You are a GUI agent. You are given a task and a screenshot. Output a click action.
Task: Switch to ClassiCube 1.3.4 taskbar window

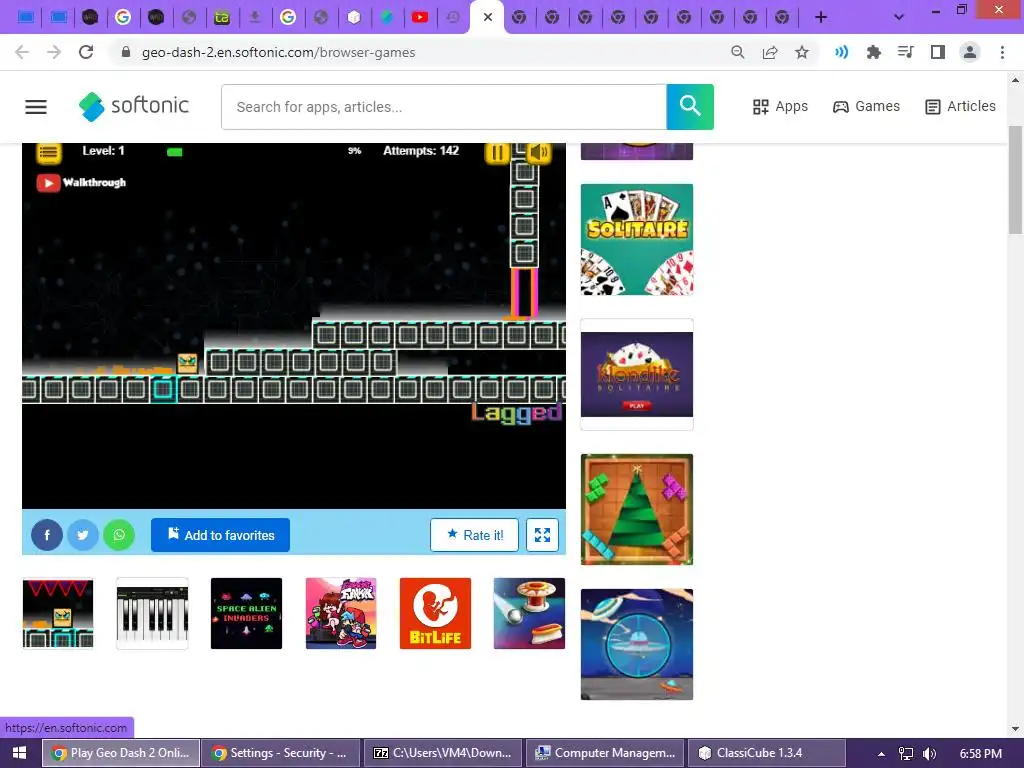(x=767, y=753)
